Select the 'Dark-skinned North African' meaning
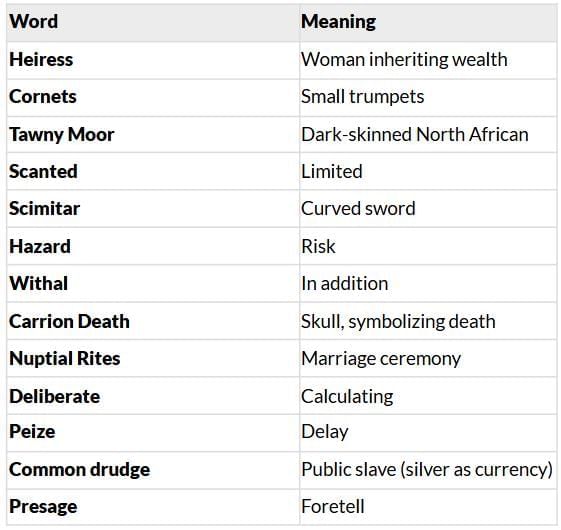The height and width of the screenshot is (530, 561). pyautogui.click(x=415, y=135)
